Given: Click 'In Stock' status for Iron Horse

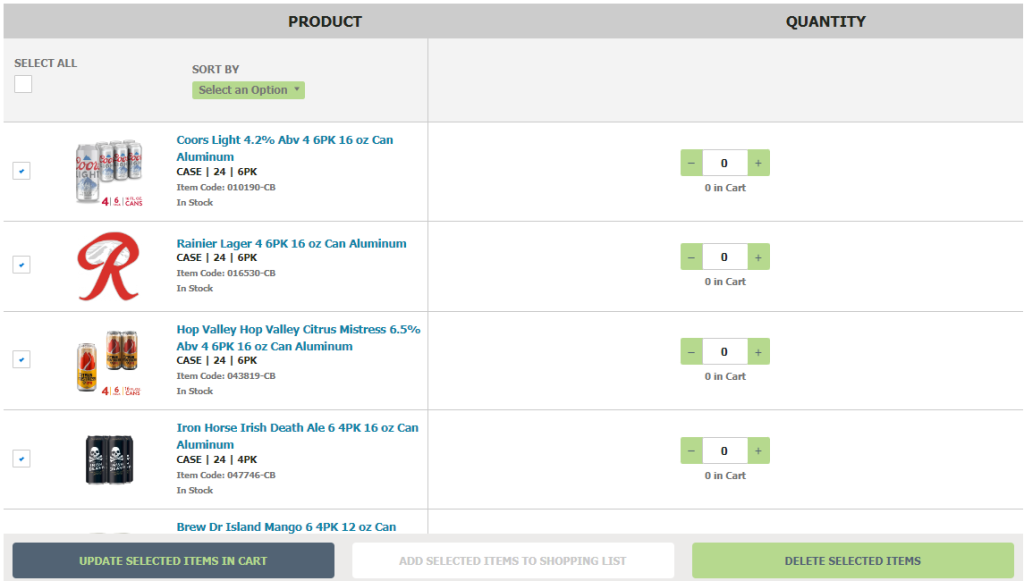Looking at the screenshot, I should tap(195, 491).
